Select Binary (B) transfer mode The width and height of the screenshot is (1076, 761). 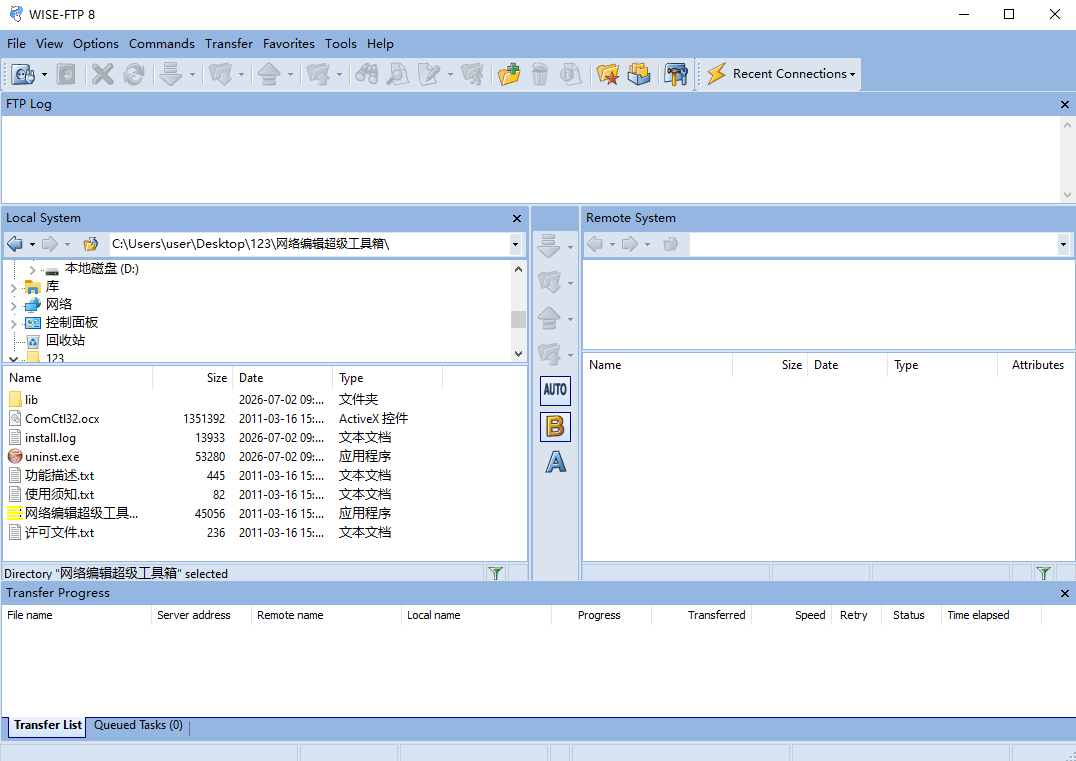click(555, 426)
